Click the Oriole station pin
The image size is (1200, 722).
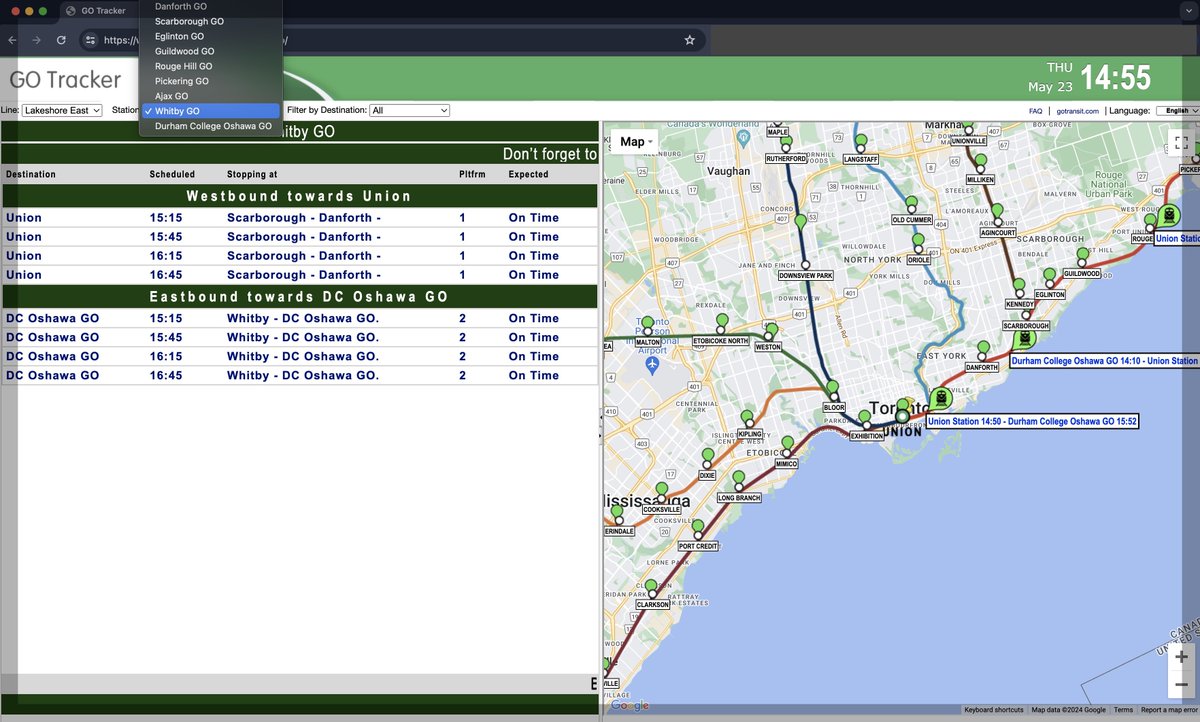click(x=919, y=243)
